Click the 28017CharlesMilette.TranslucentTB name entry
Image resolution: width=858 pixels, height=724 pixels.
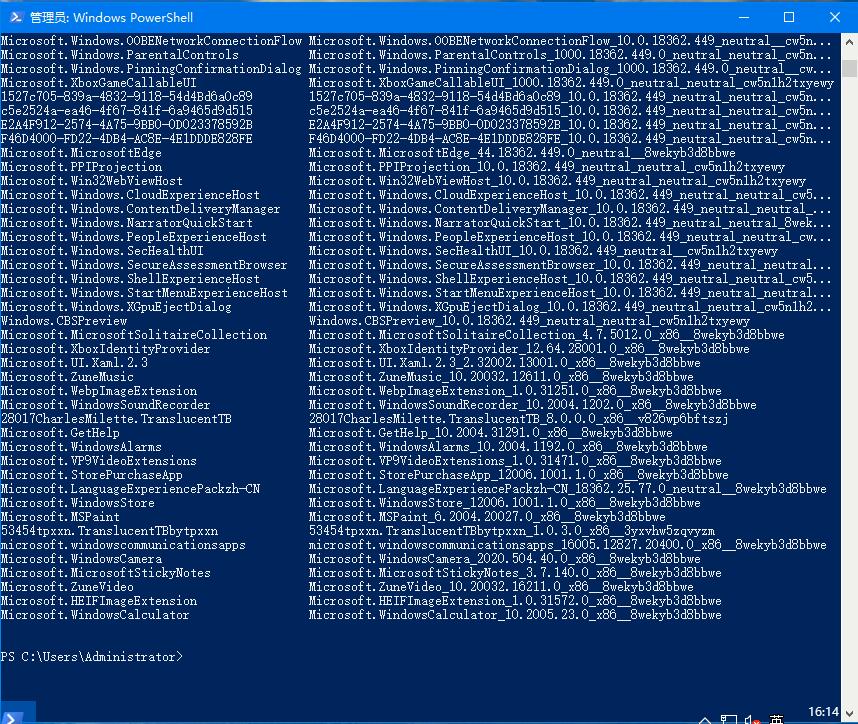116,419
